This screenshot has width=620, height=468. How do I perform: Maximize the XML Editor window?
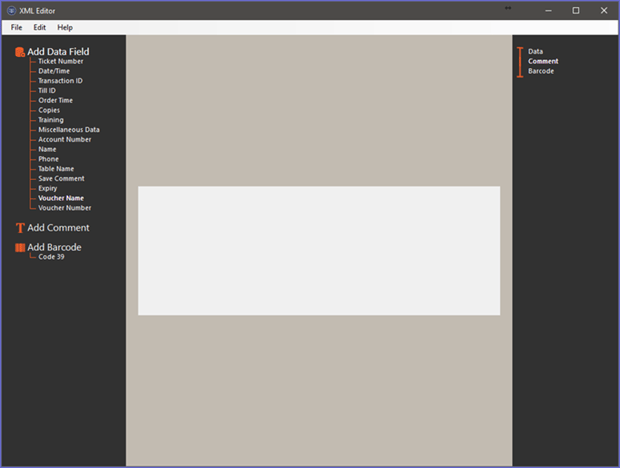coord(575,10)
